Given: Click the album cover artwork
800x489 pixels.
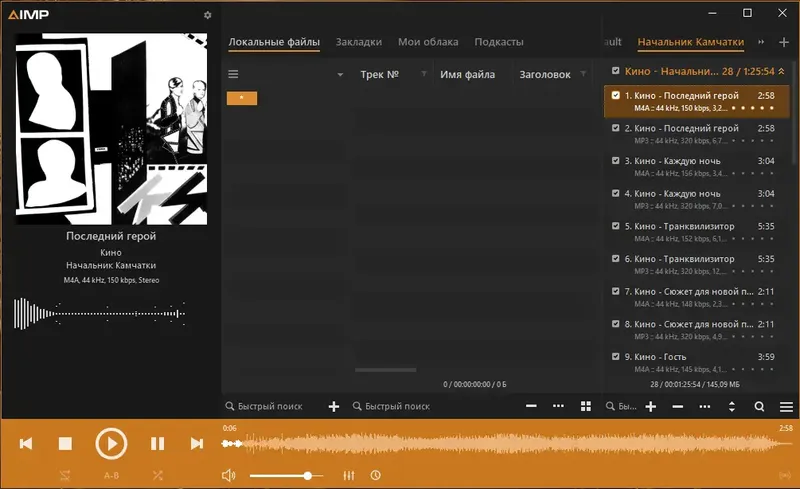Looking at the screenshot, I should pyautogui.click(x=111, y=129).
